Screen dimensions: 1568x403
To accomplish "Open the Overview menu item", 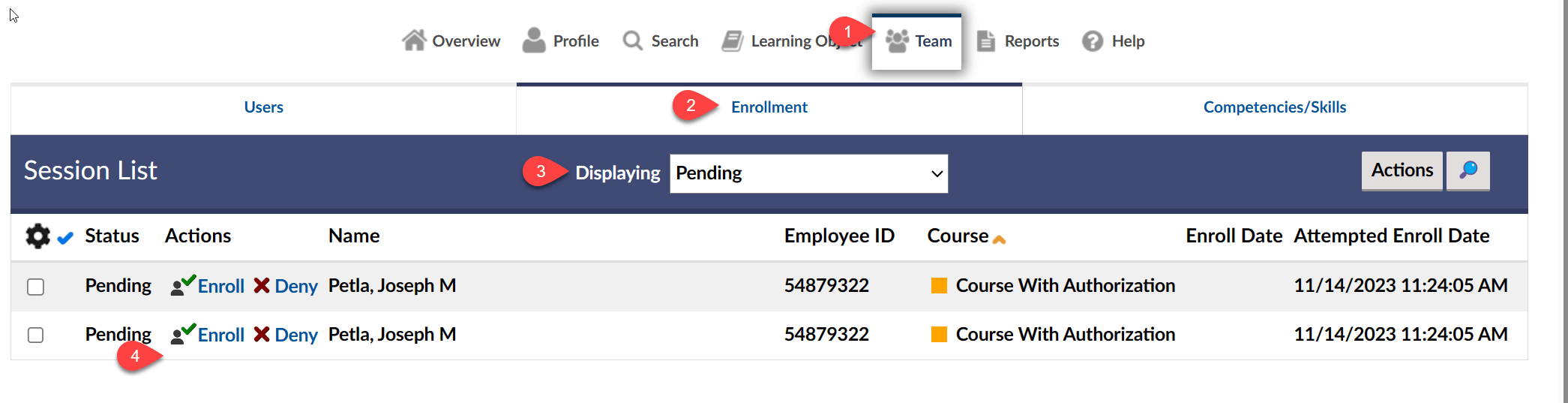I will 451,41.
